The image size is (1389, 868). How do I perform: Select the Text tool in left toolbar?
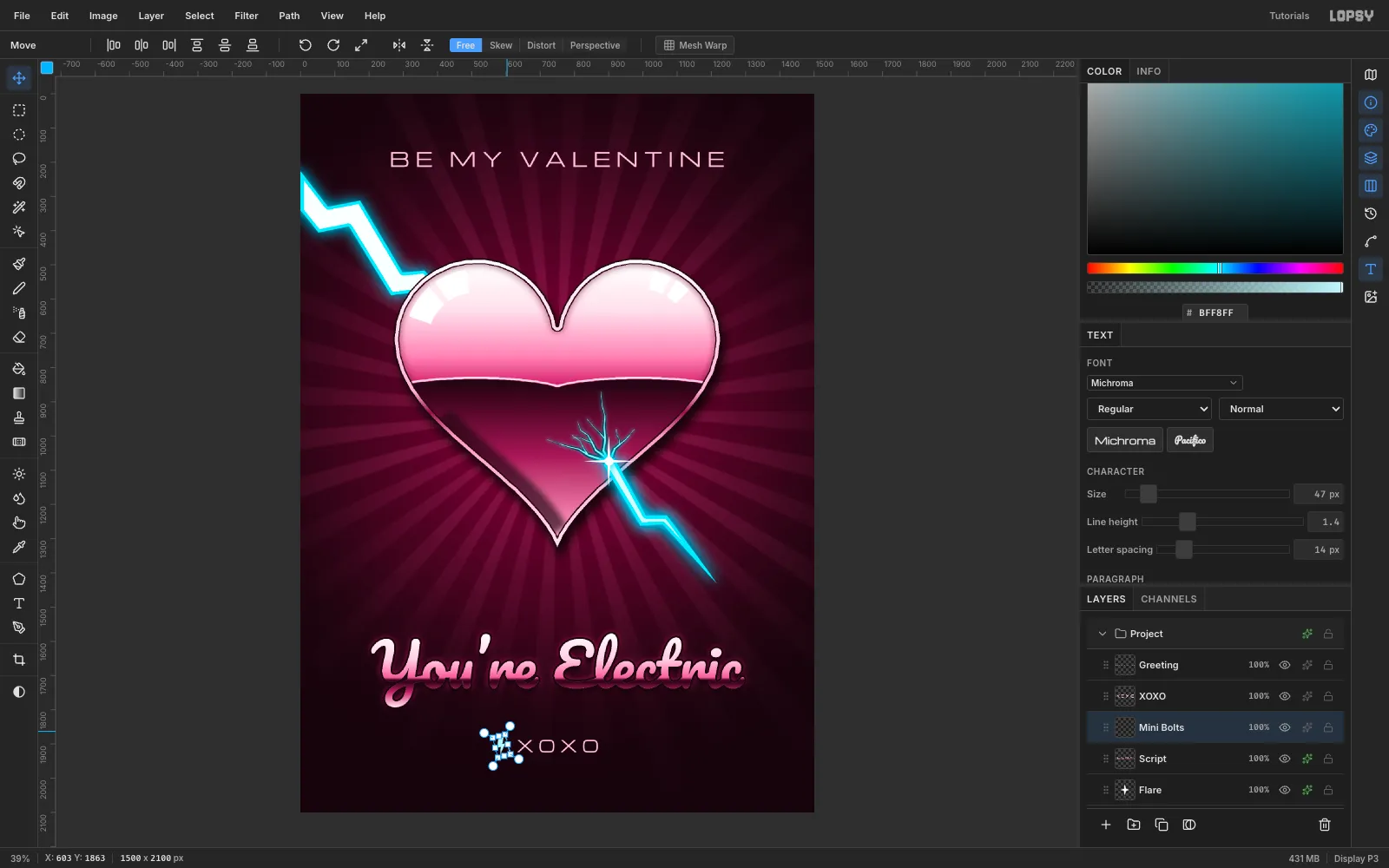pyautogui.click(x=19, y=603)
